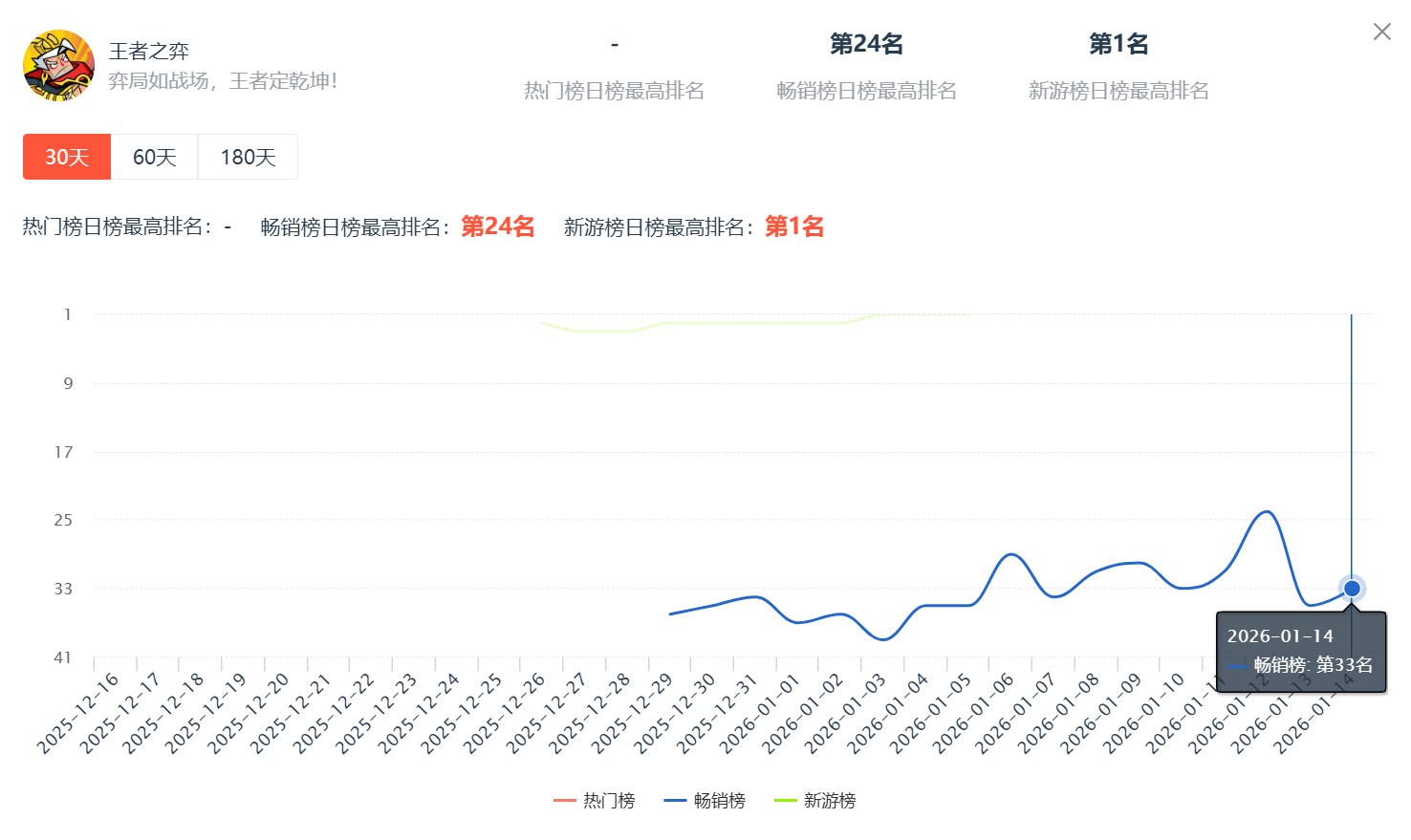Click the 王者之弈 game avatar icon
Screen dimensions: 1411x840
pos(58,66)
